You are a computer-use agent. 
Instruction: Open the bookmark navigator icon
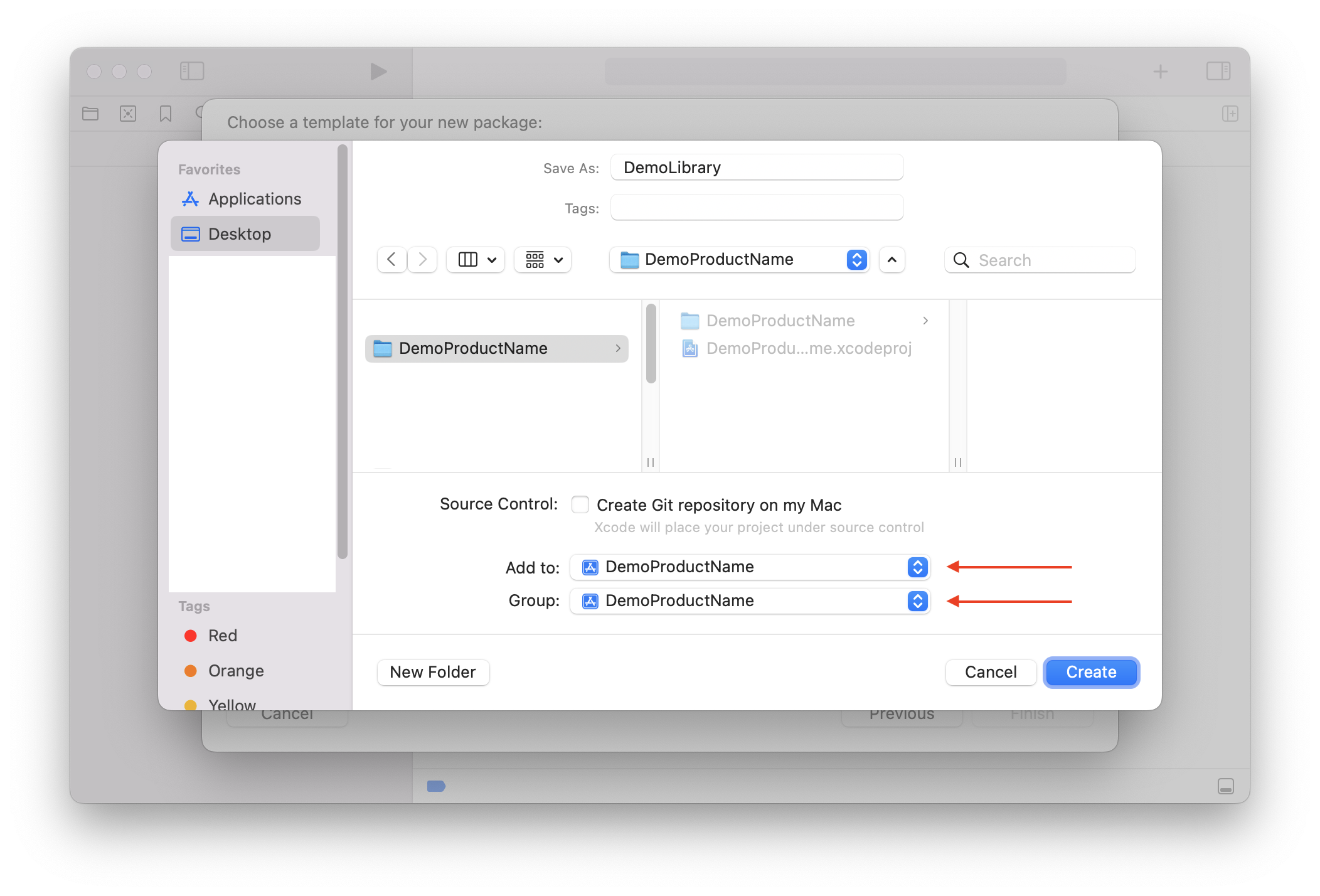pyautogui.click(x=166, y=114)
